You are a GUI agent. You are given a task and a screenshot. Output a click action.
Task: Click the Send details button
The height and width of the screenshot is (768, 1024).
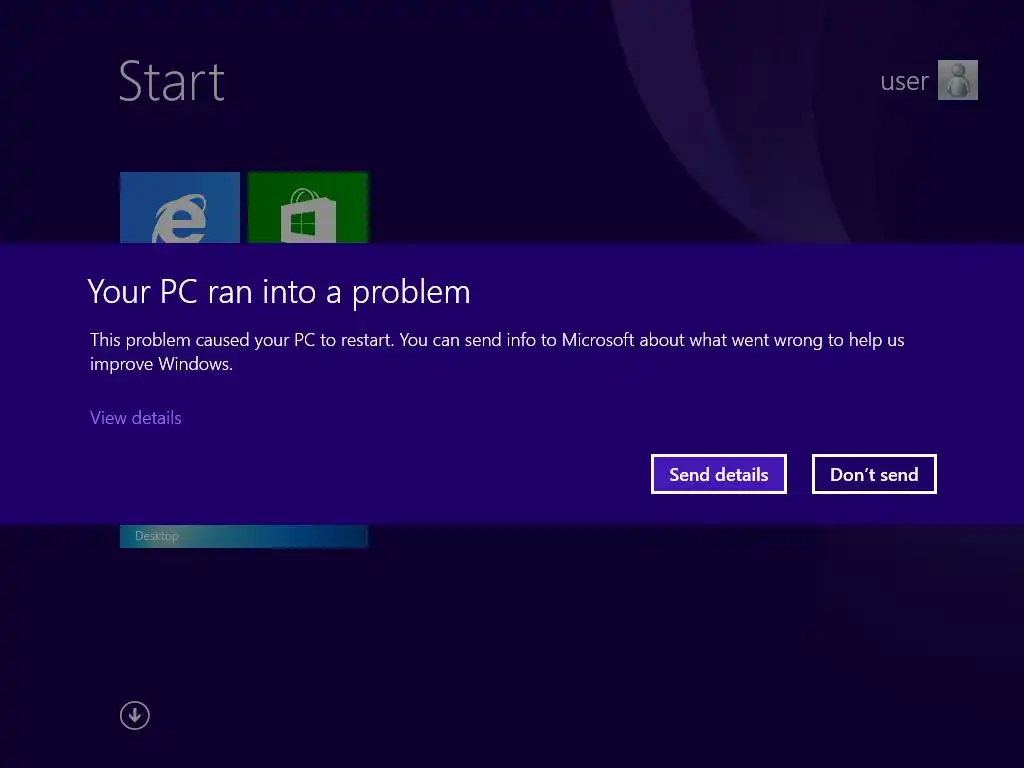[718, 474]
